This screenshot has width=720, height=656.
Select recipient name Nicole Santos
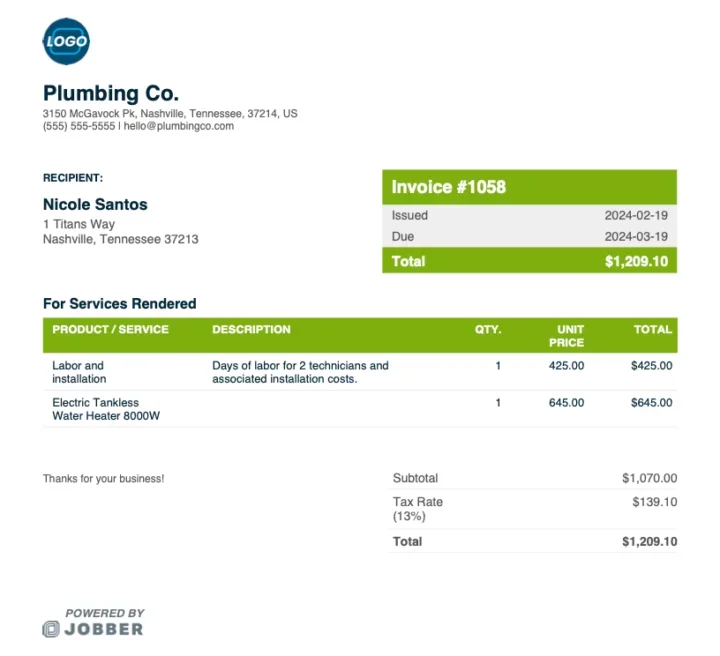tap(95, 204)
